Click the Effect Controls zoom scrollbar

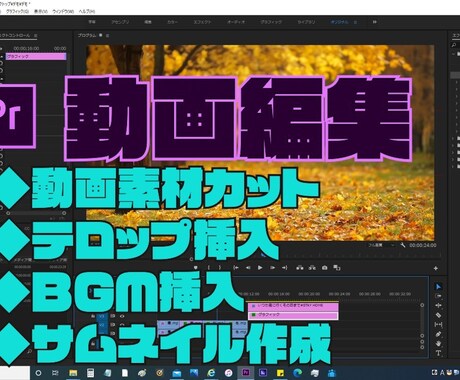point(36,213)
